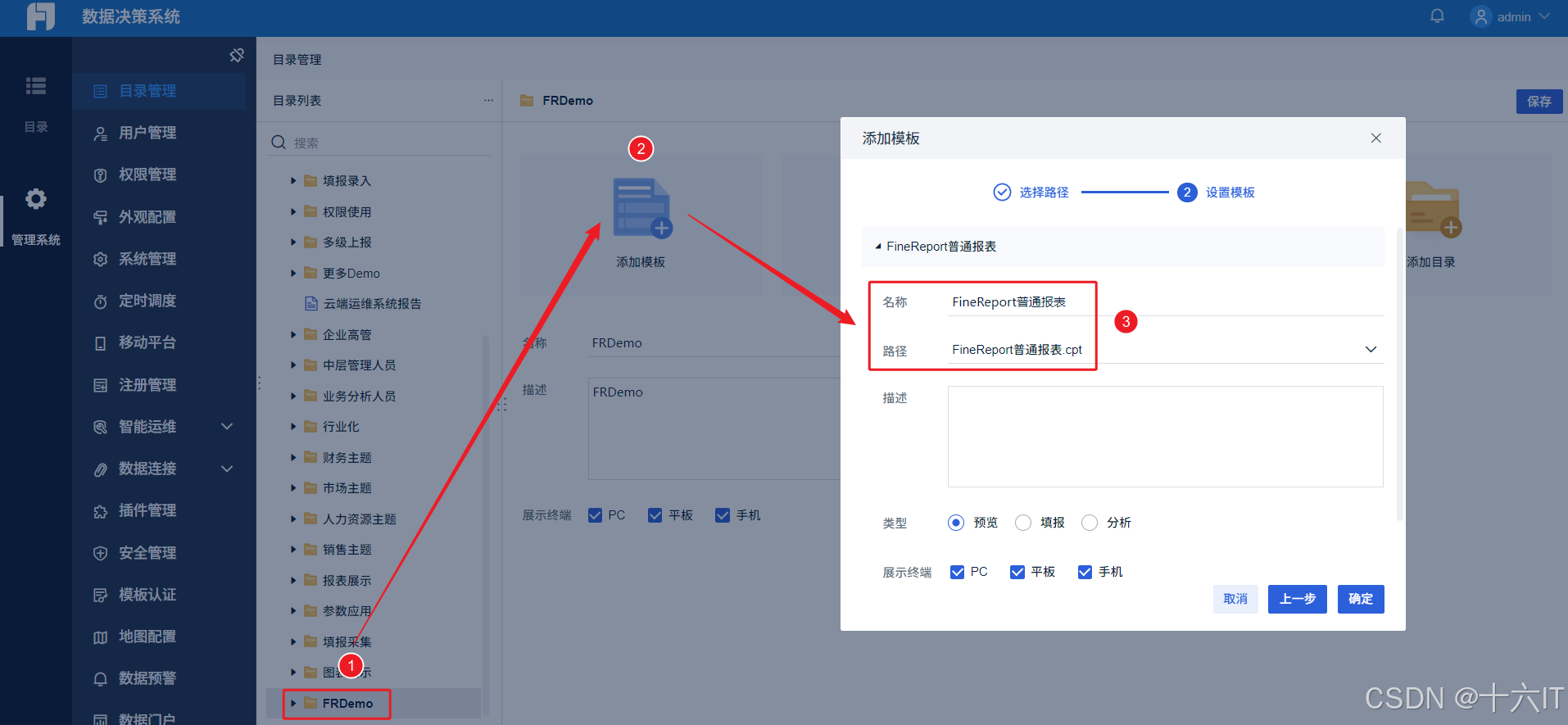Open the admin dropdown chevron
The image size is (1568, 725).
point(1544,16)
